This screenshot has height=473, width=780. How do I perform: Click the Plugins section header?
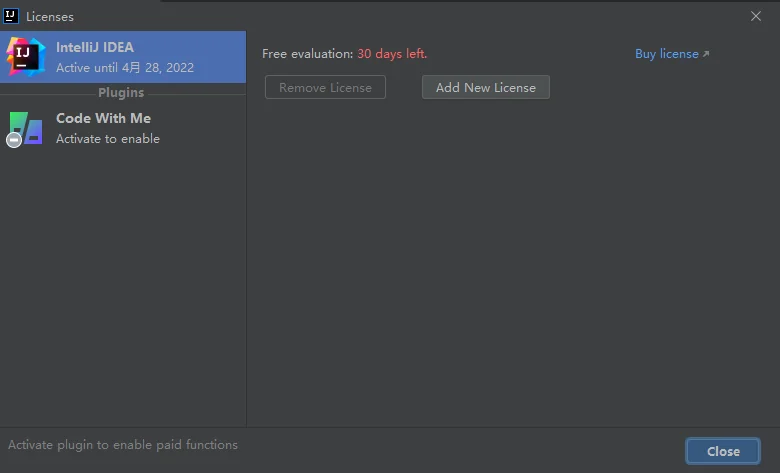coord(121,93)
